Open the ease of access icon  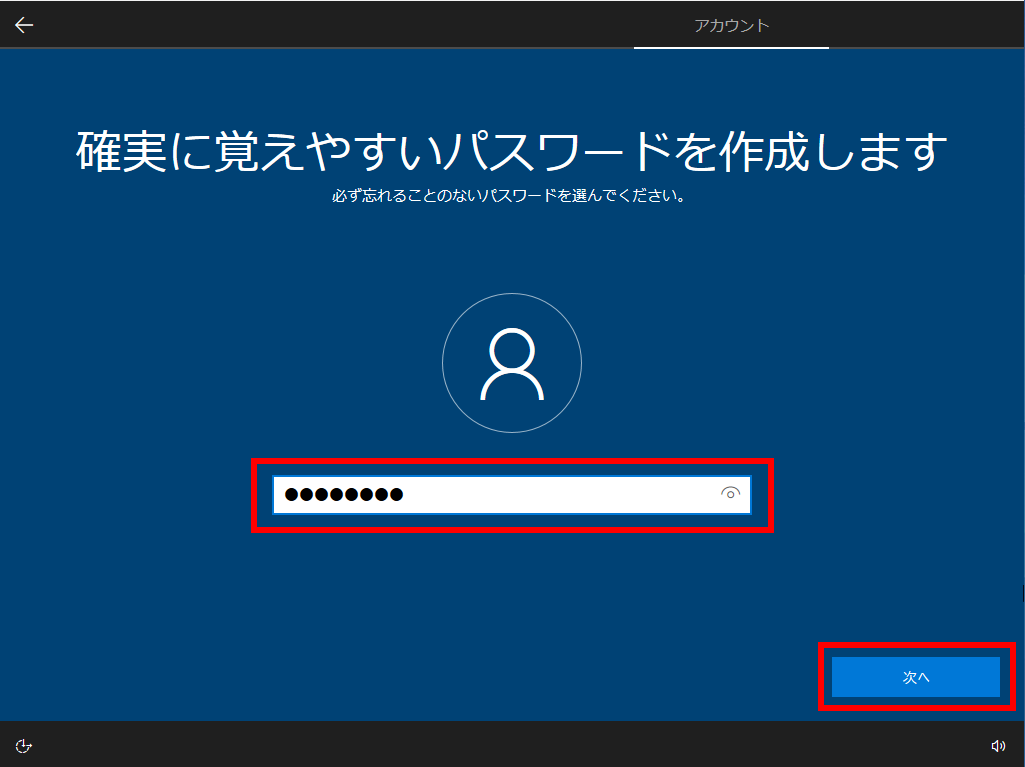[24, 746]
